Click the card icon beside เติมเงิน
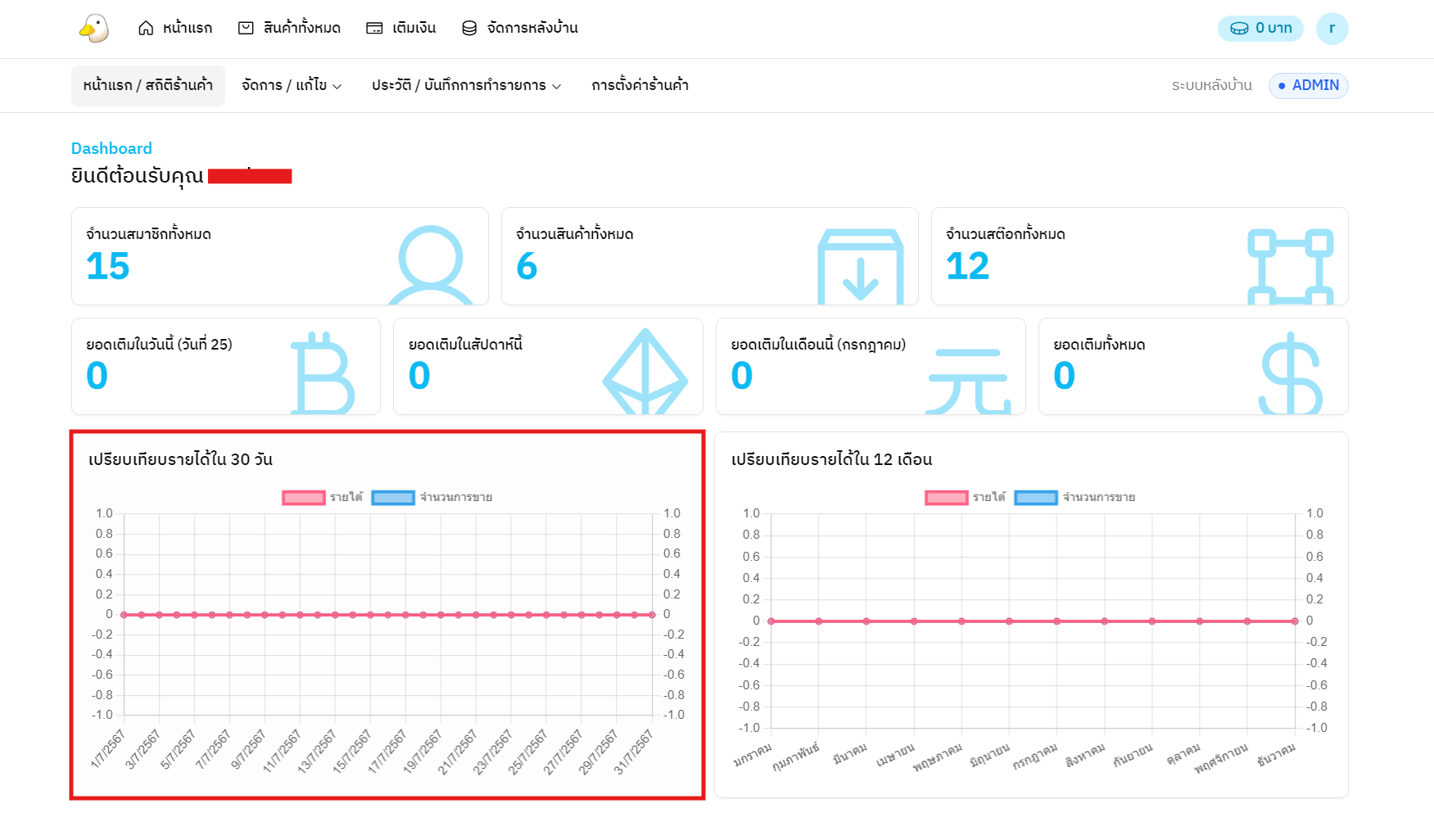 coord(374,28)
